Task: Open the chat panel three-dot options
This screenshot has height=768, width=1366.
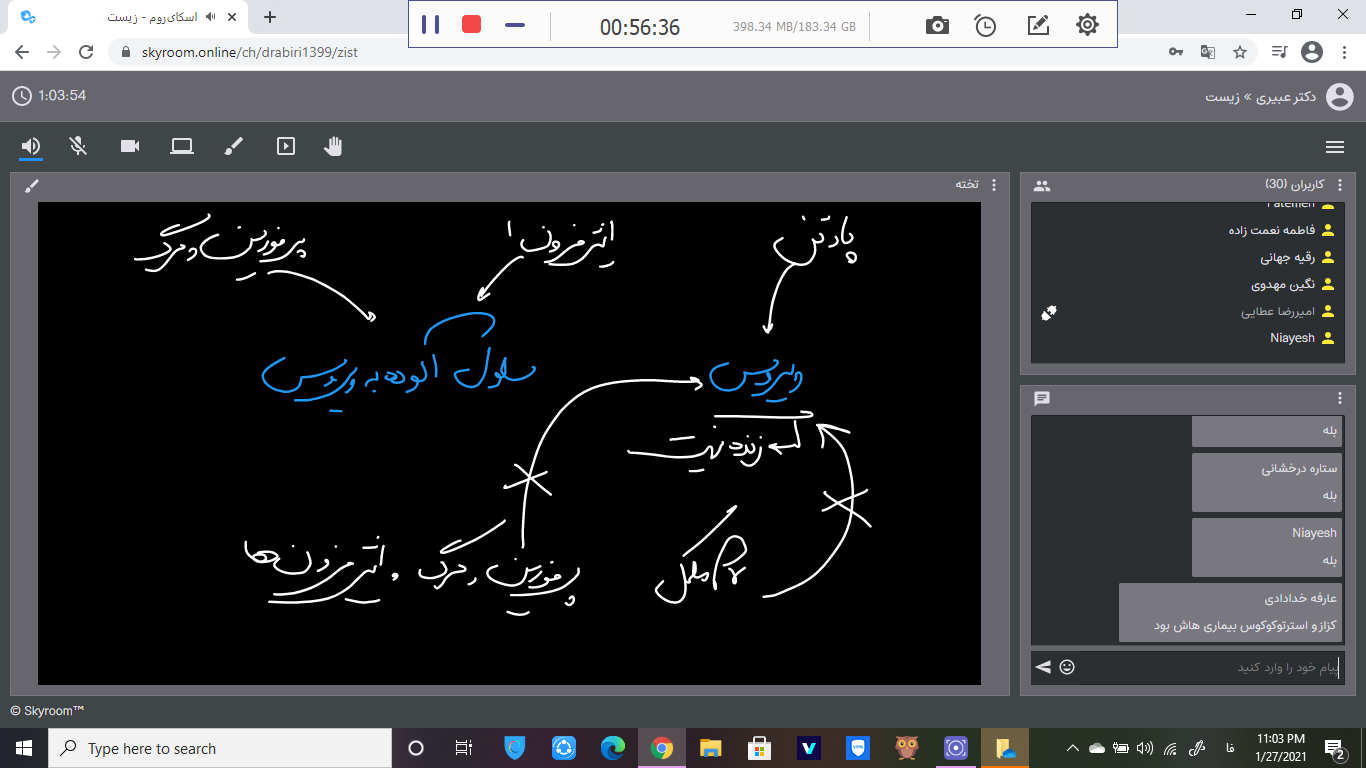Action: coord(1340,398)
